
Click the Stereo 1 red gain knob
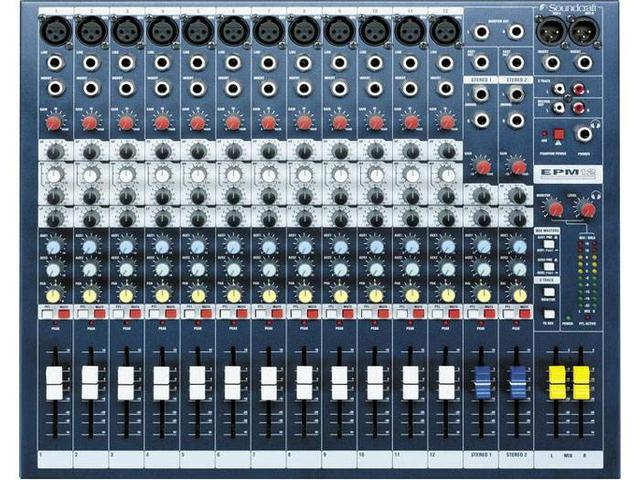(x=483, y=166)
